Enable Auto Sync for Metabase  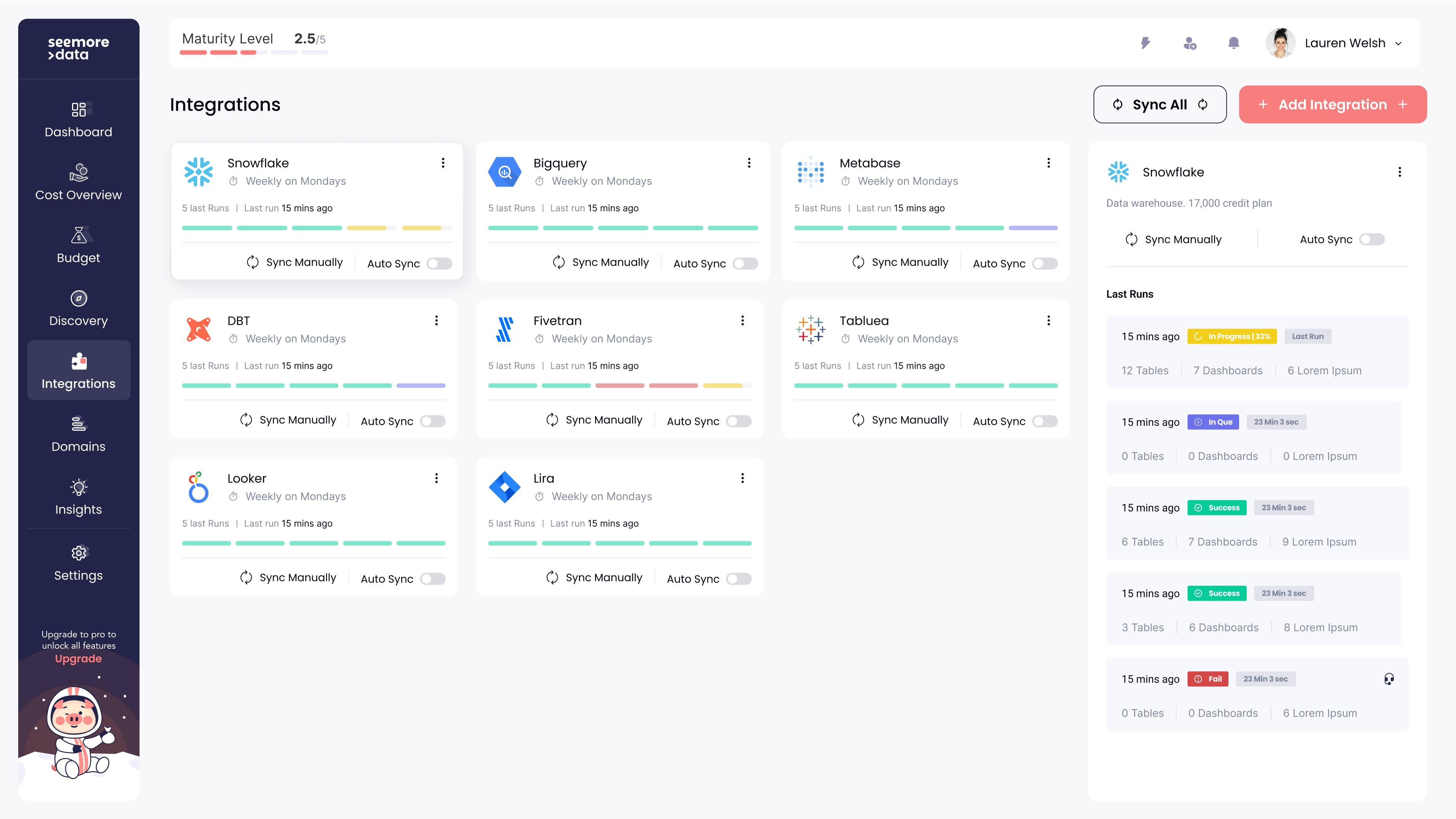pyautogui.click(x=1045, y=263)
